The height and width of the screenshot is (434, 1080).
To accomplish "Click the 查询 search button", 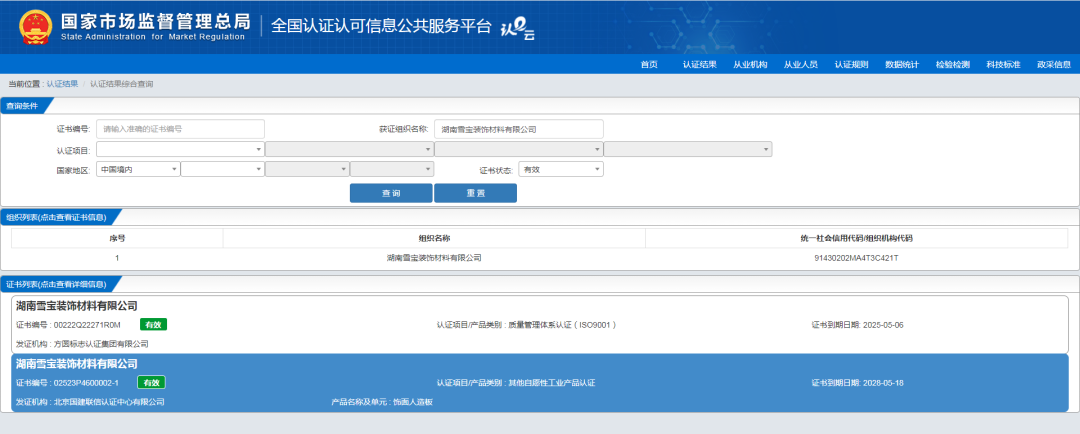I will [391, 193].
